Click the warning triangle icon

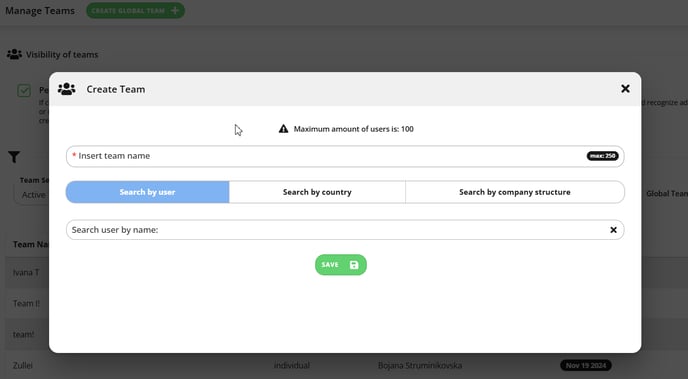[283, 129]
